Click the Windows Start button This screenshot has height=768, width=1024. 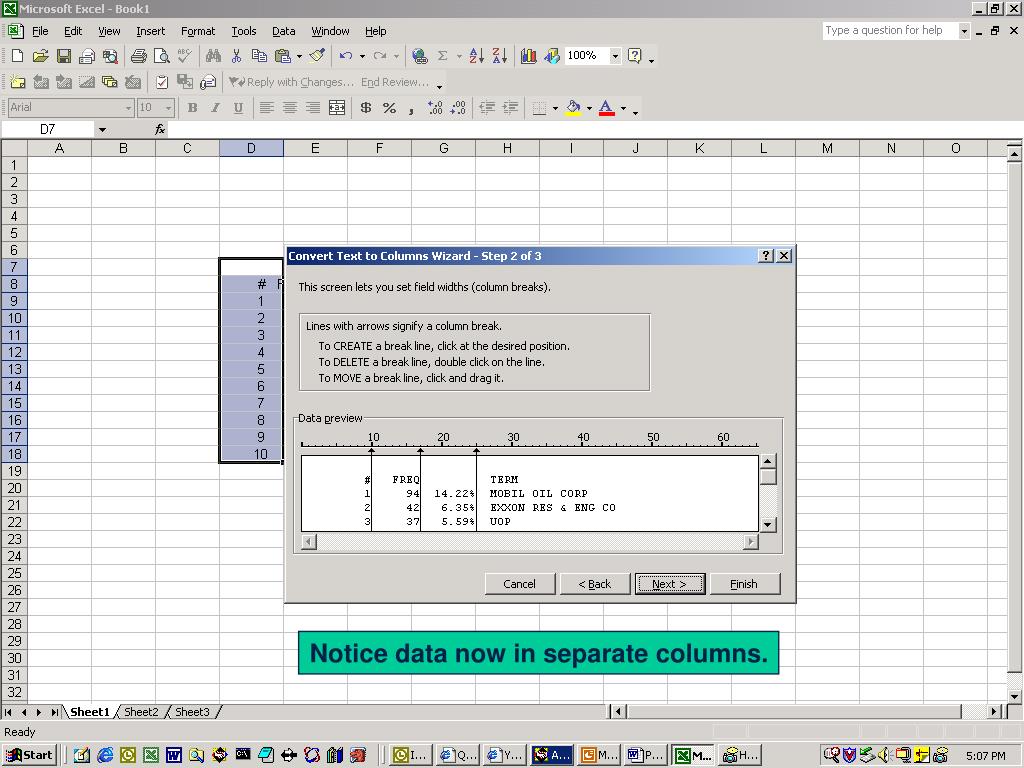click(x=29, y=755)
